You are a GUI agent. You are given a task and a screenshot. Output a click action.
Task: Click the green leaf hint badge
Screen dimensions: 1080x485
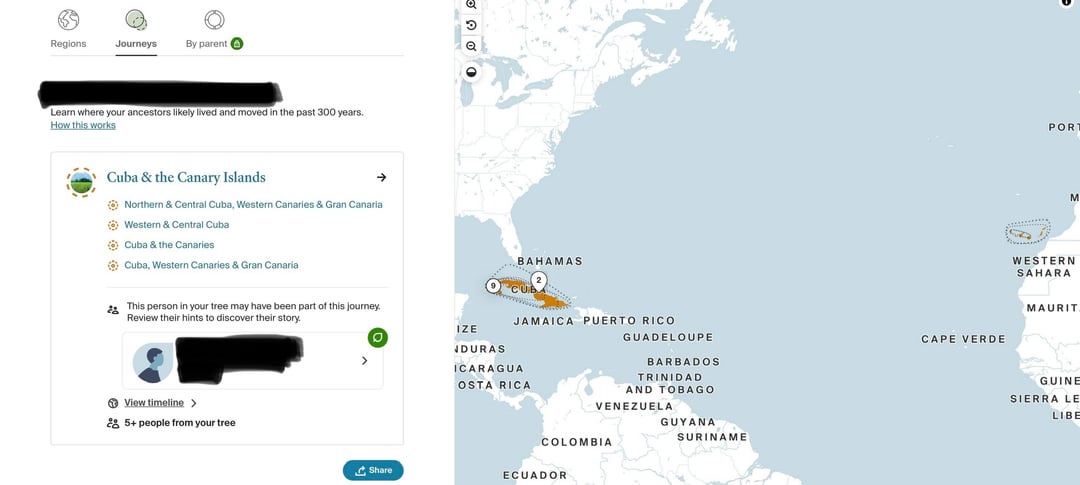377,337
